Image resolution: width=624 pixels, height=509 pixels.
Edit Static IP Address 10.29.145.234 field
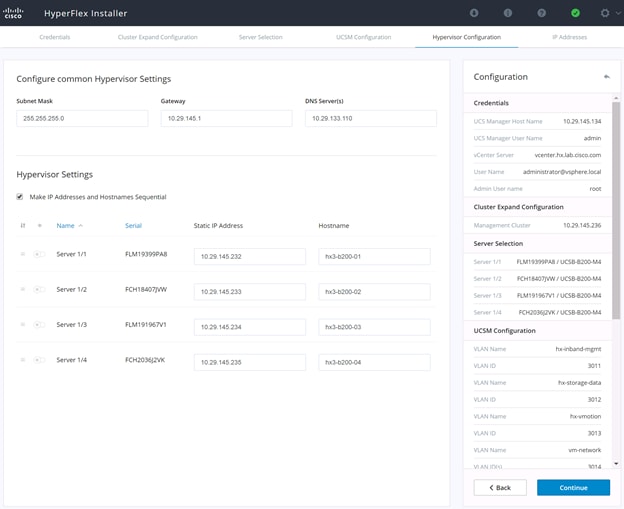tap(250, 327)
